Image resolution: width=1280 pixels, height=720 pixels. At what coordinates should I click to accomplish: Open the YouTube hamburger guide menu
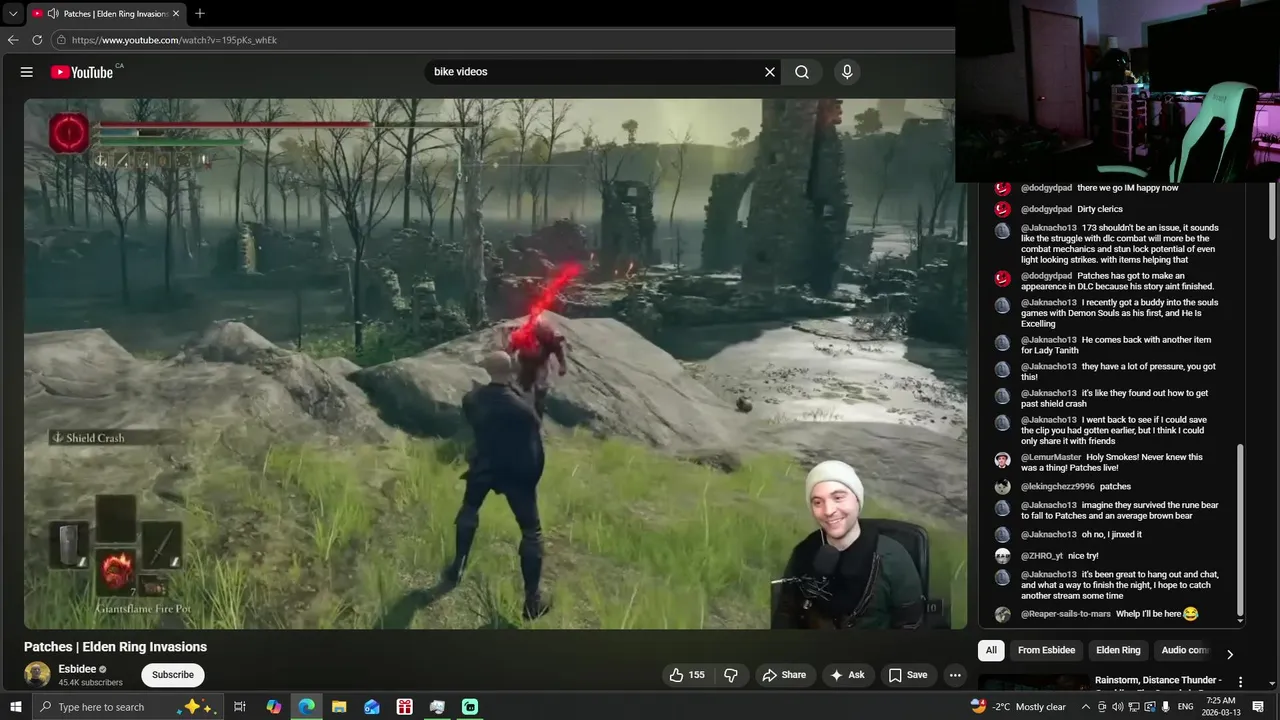[27, 72]
